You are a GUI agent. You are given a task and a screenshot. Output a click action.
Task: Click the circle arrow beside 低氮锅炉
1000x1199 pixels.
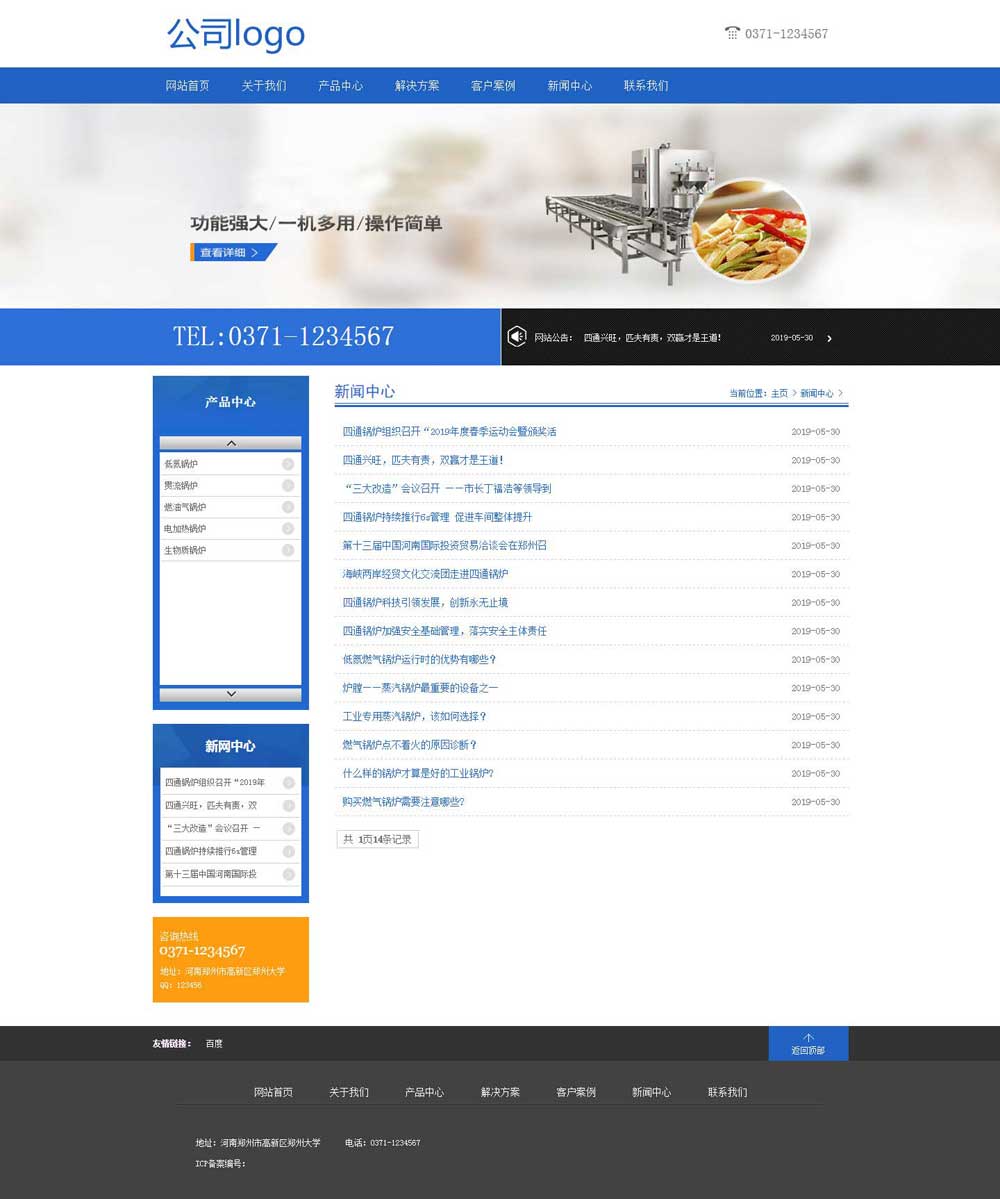click(x=288, y=464)
